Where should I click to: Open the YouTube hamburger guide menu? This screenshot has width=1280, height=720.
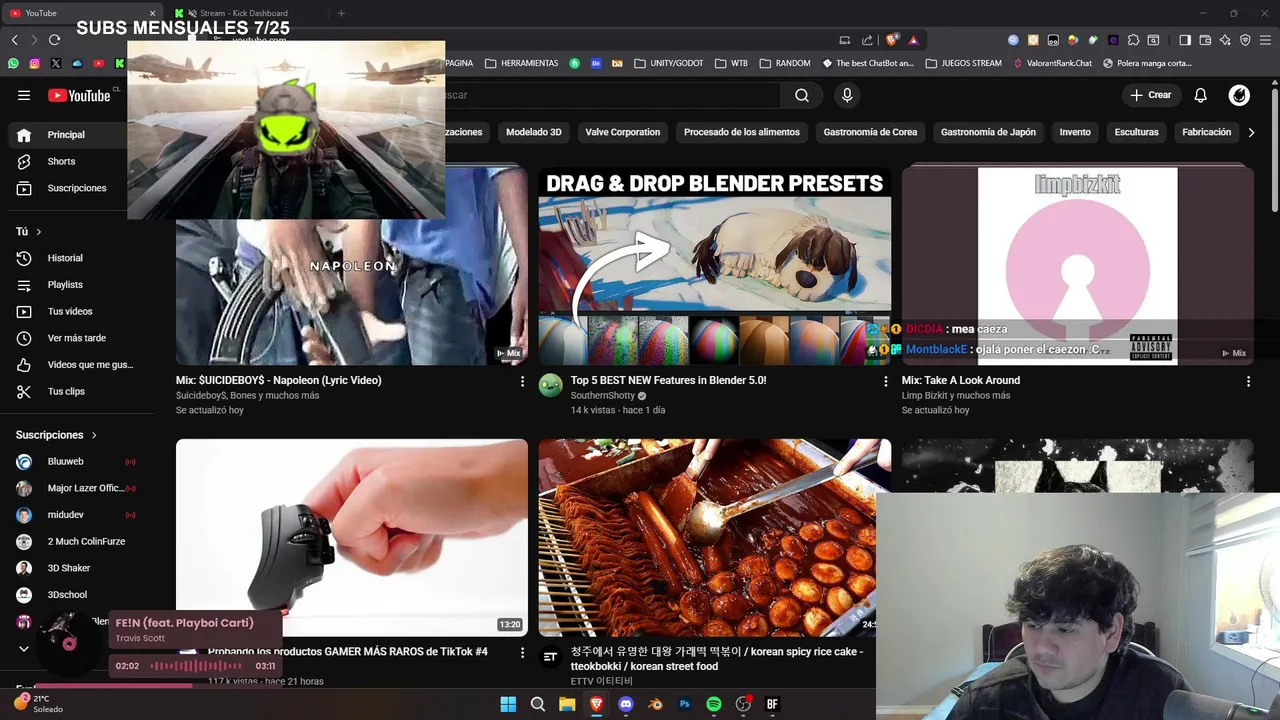pos(24,95)
